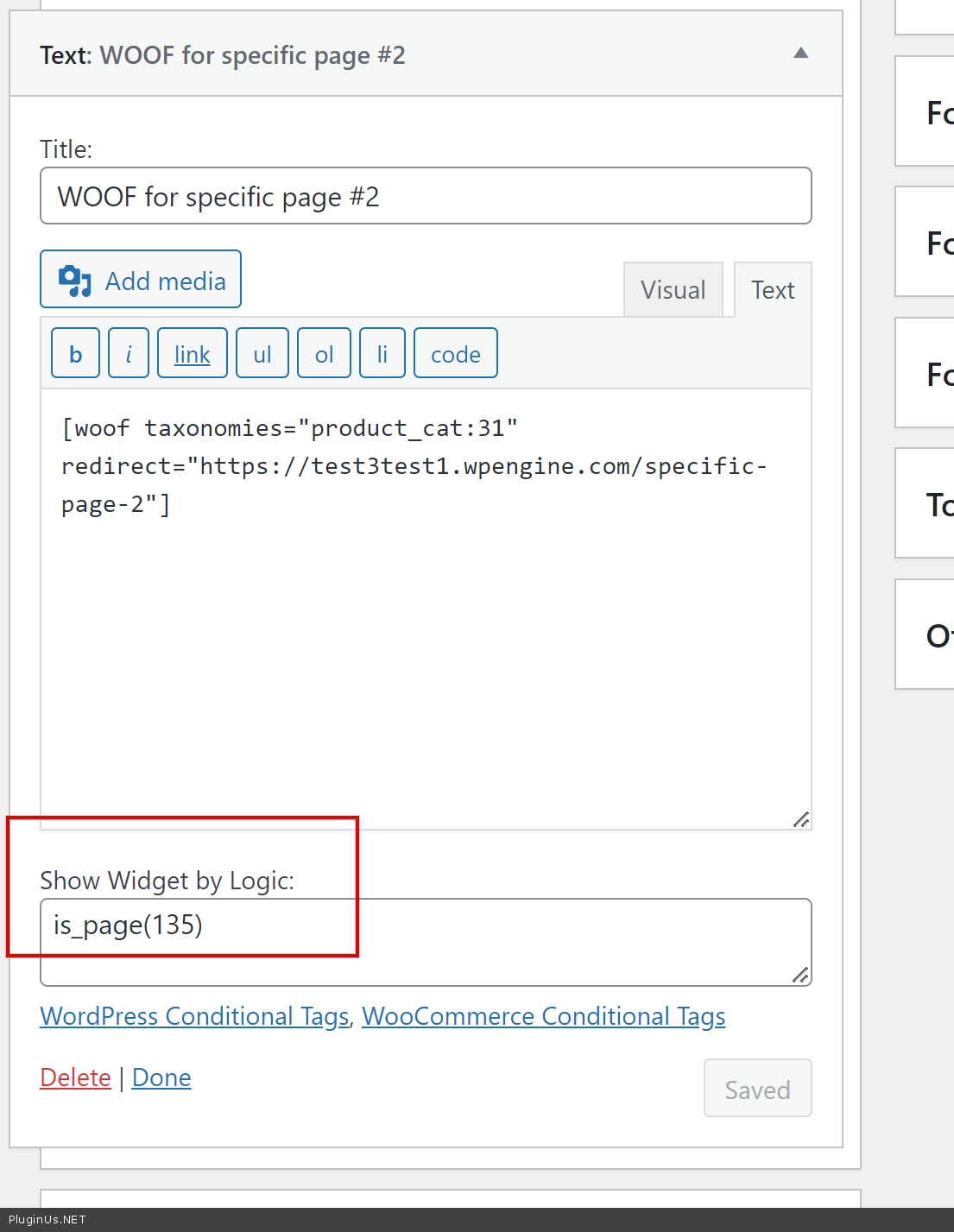Screen dimensions: 954x1232
Task: Open the WooCommerce Conditional Tags link
Action: 543,1016
